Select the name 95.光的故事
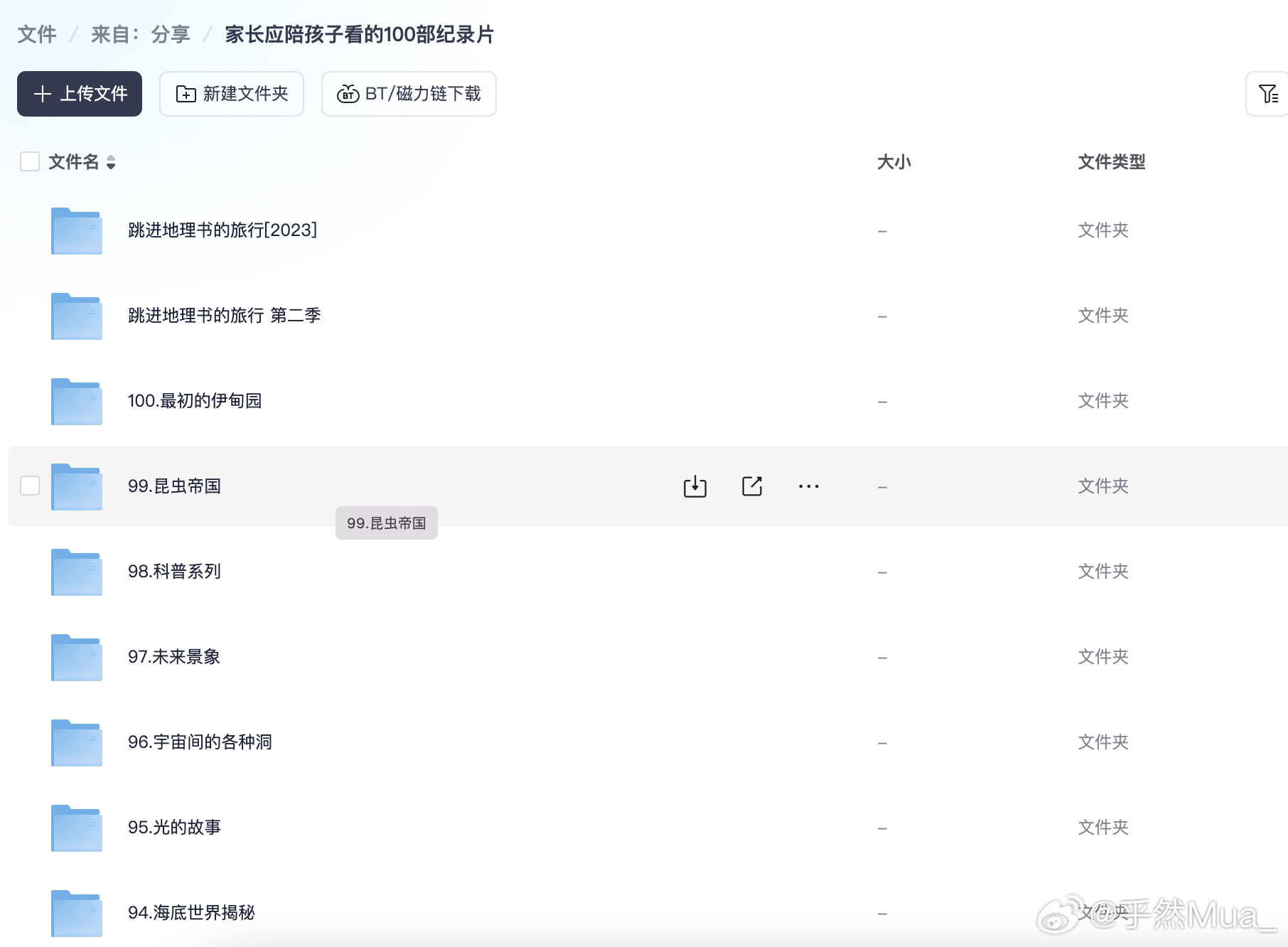This screenshot has height=947, width=1288. tap(175, 828)
